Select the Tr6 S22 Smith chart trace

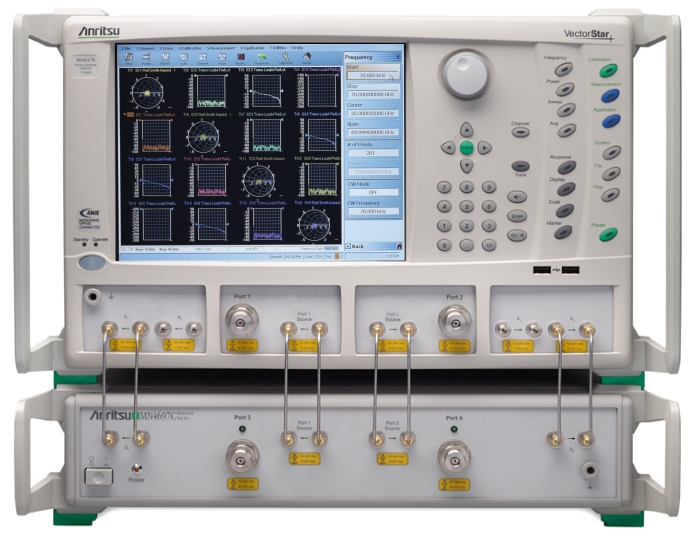click(x=203, y=137)
